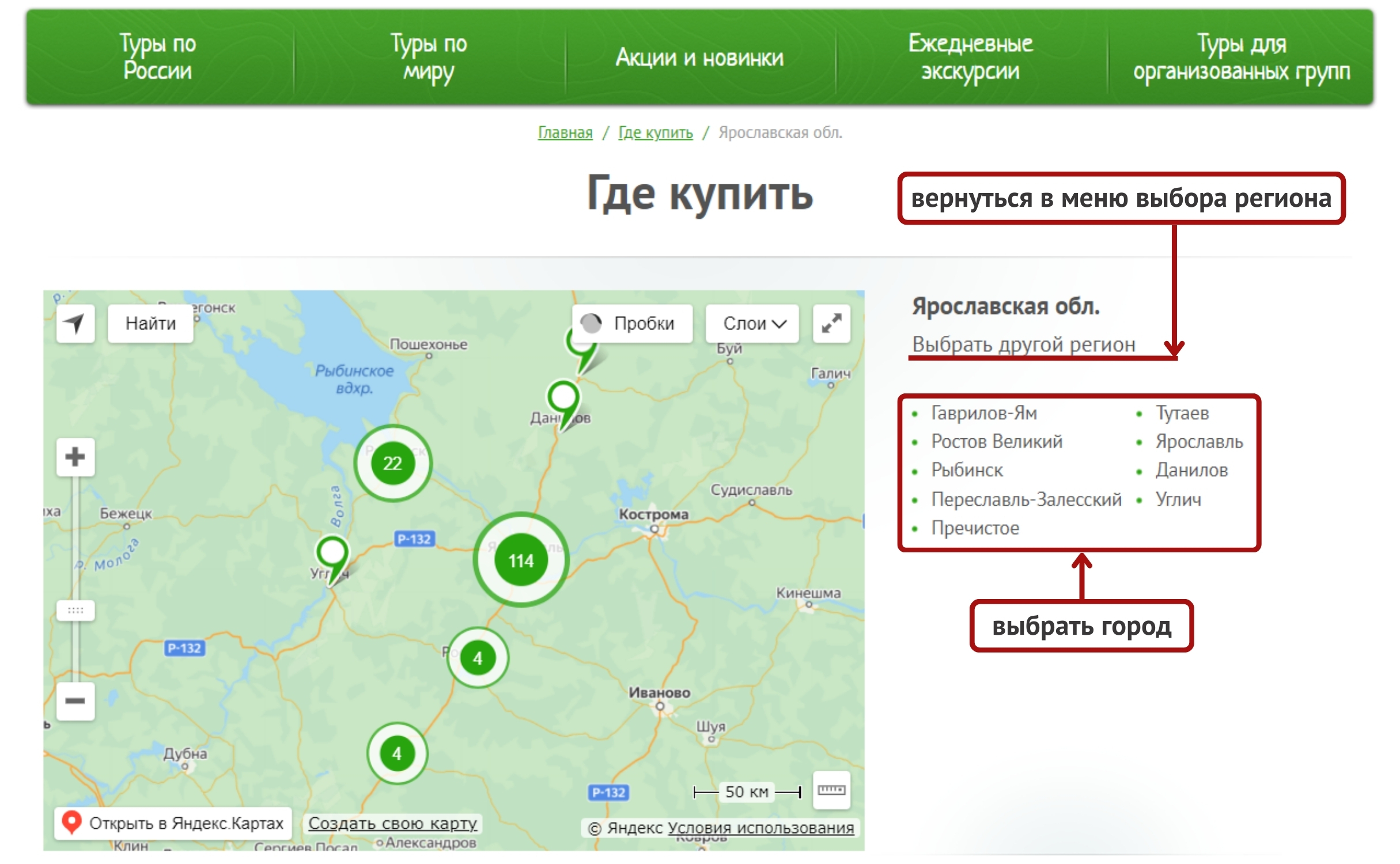This screenshot has width=1400, height=864.
Task: Click the Главная breadcrumb link
Action: click(565, 133)
